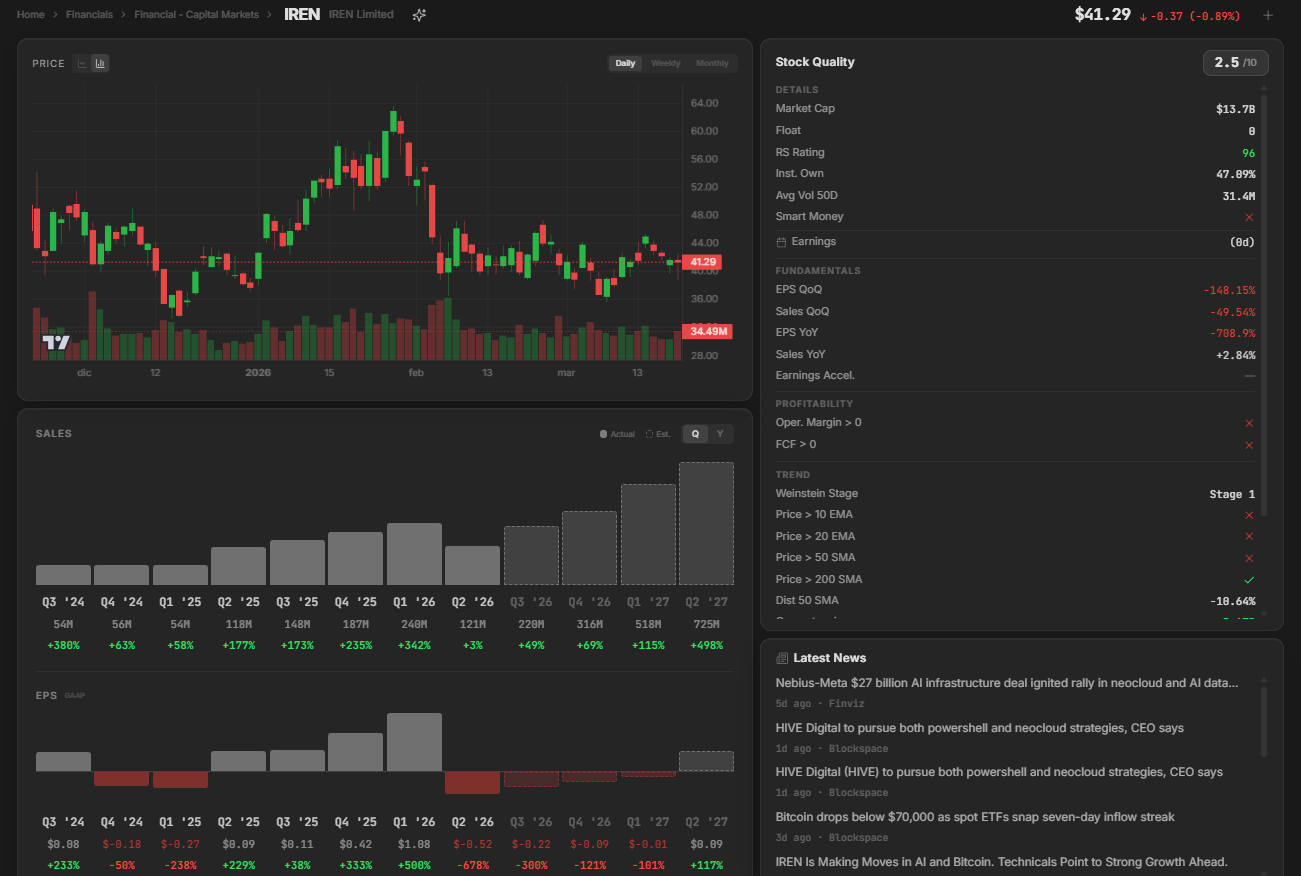Viewport: 1301px width, 876px height.
Task: Select the Monthly chart timeframe
Action: pyautogui.click(x=712, y=63)
